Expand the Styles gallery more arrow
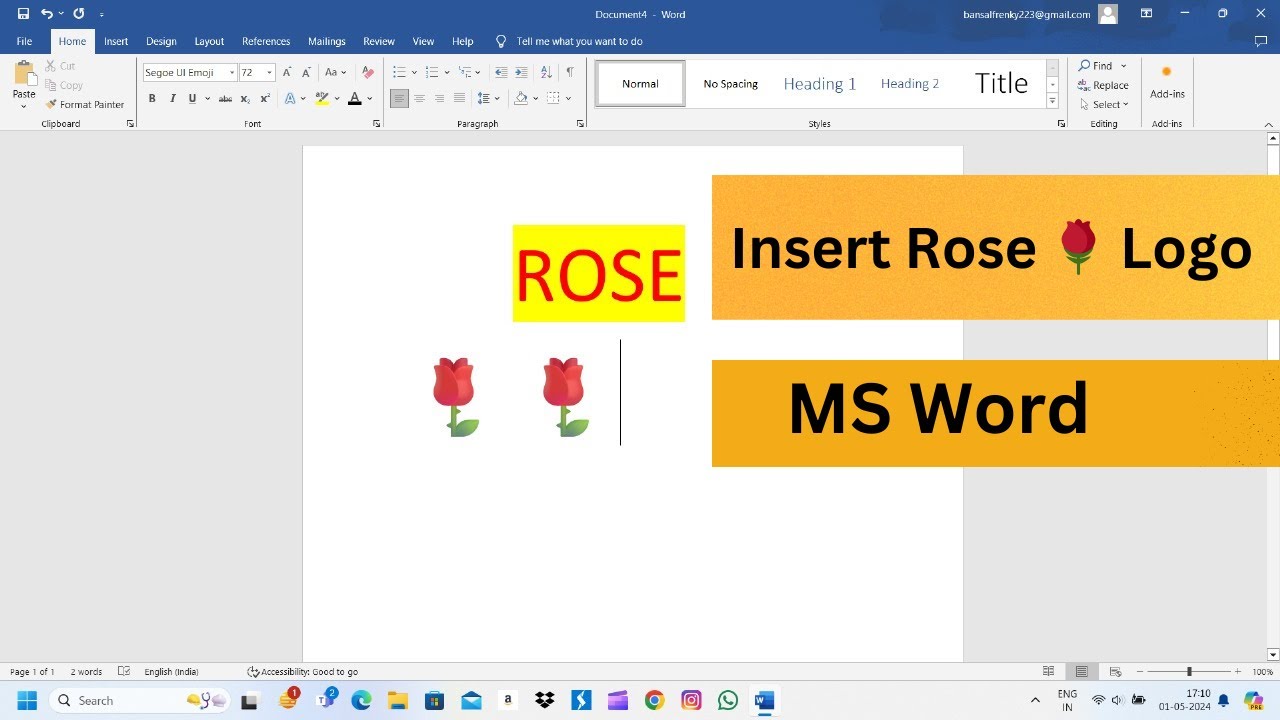 tap(1052, 101)
